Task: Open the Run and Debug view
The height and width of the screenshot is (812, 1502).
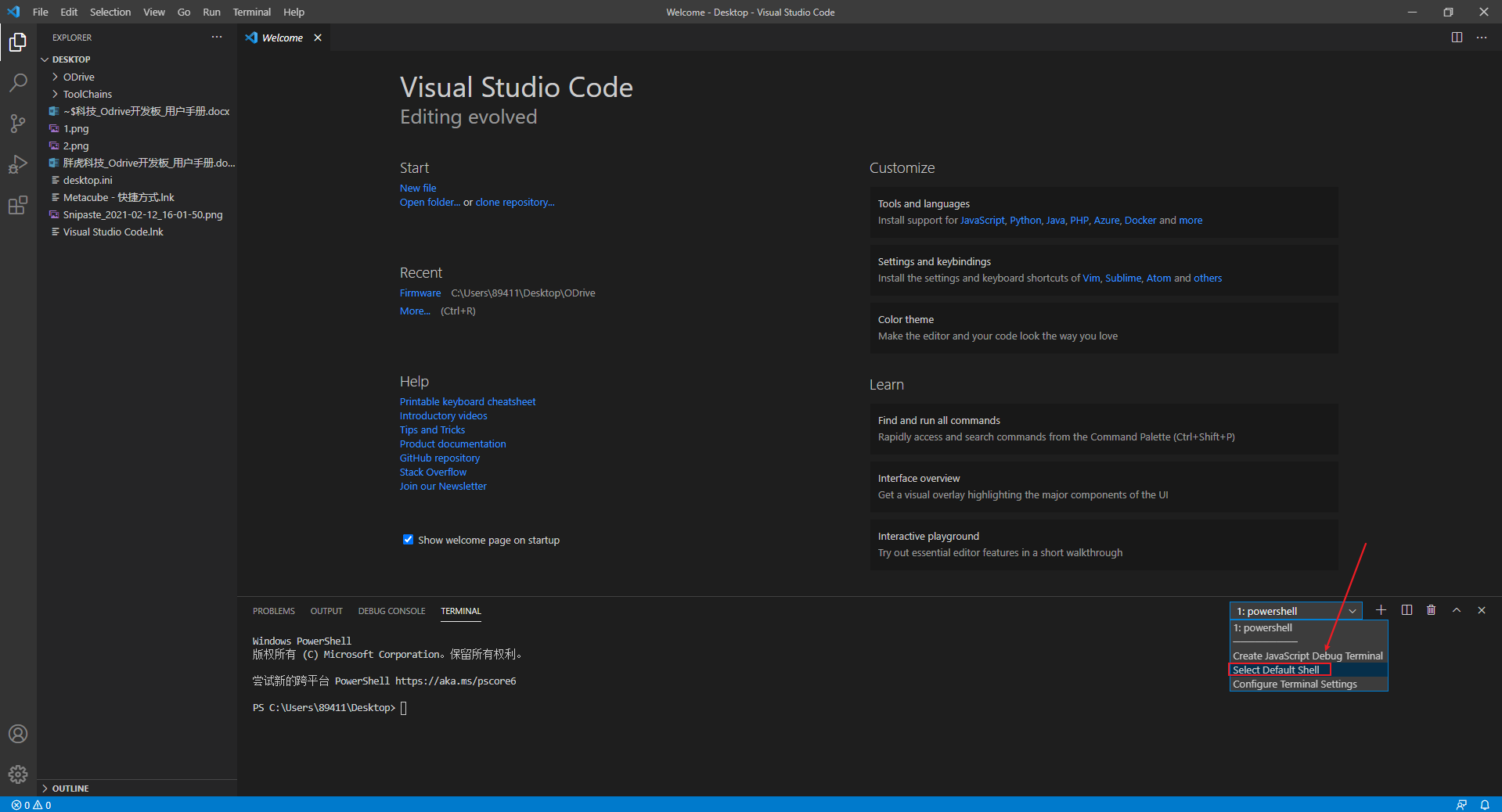Action: 18,164
